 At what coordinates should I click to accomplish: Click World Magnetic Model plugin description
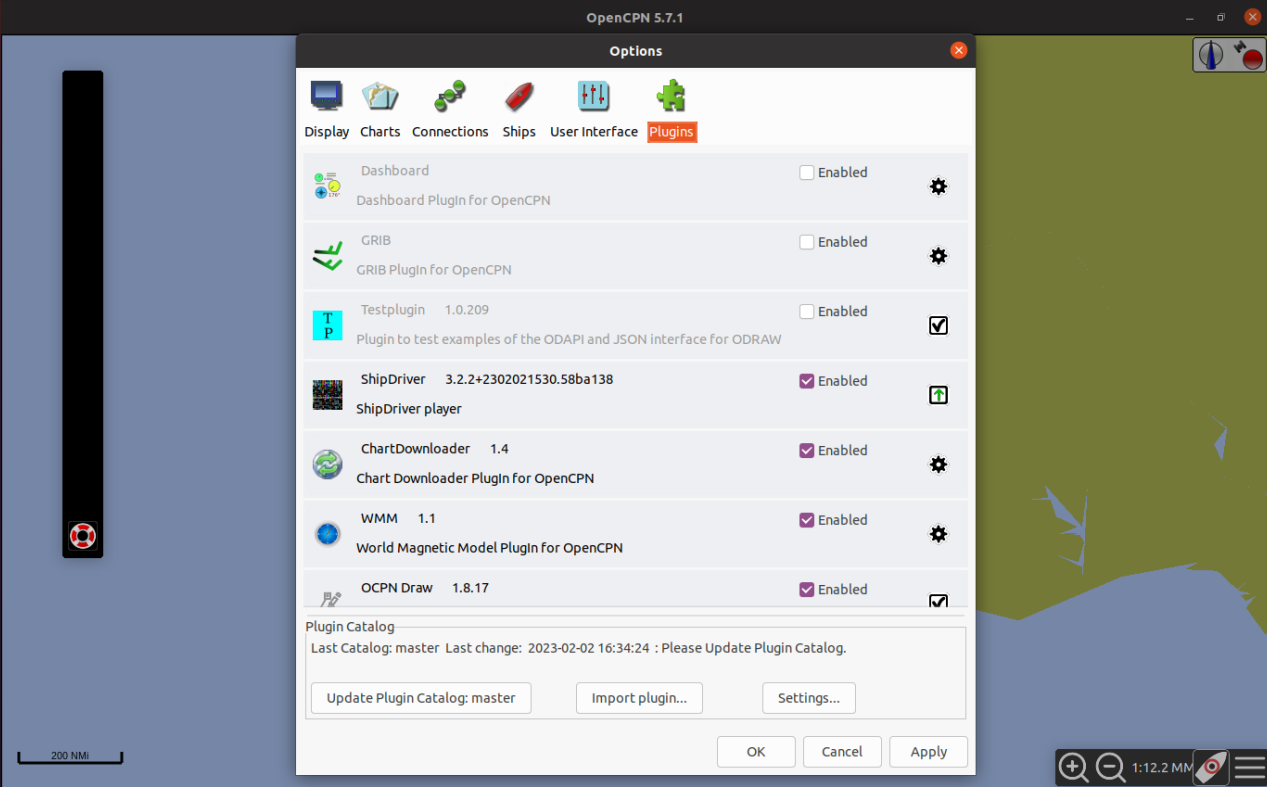click(490, 548)
